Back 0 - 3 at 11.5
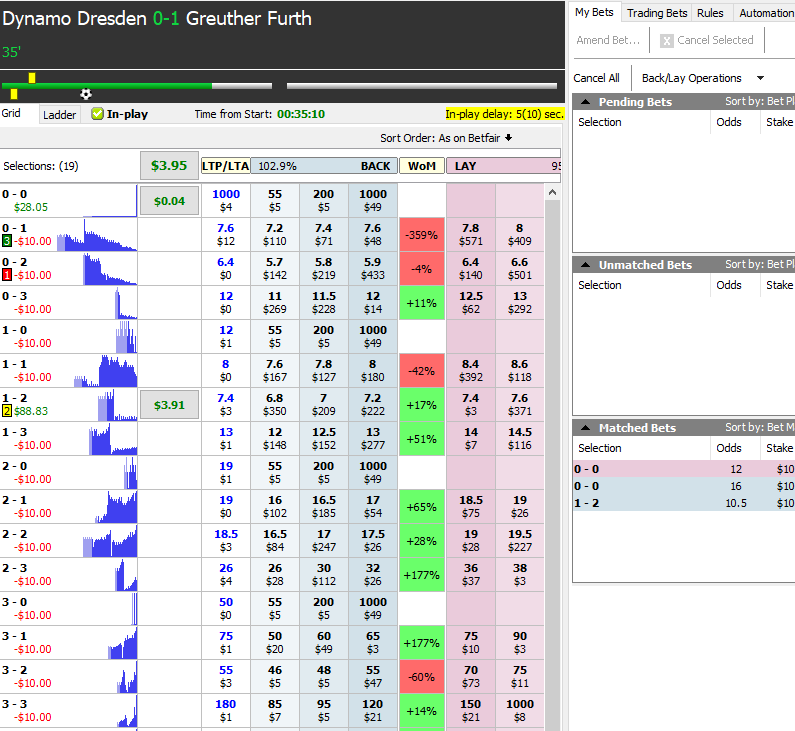This screenshot has height=731, width=795. [x=323, y=303]
